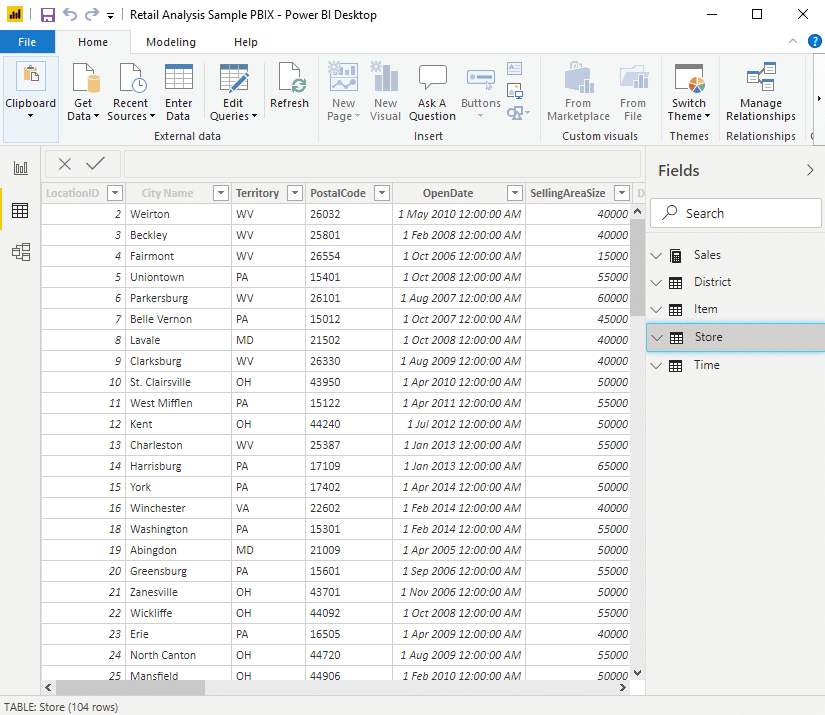
Task: Click the Get Data icon
Action: click(86, 77)
